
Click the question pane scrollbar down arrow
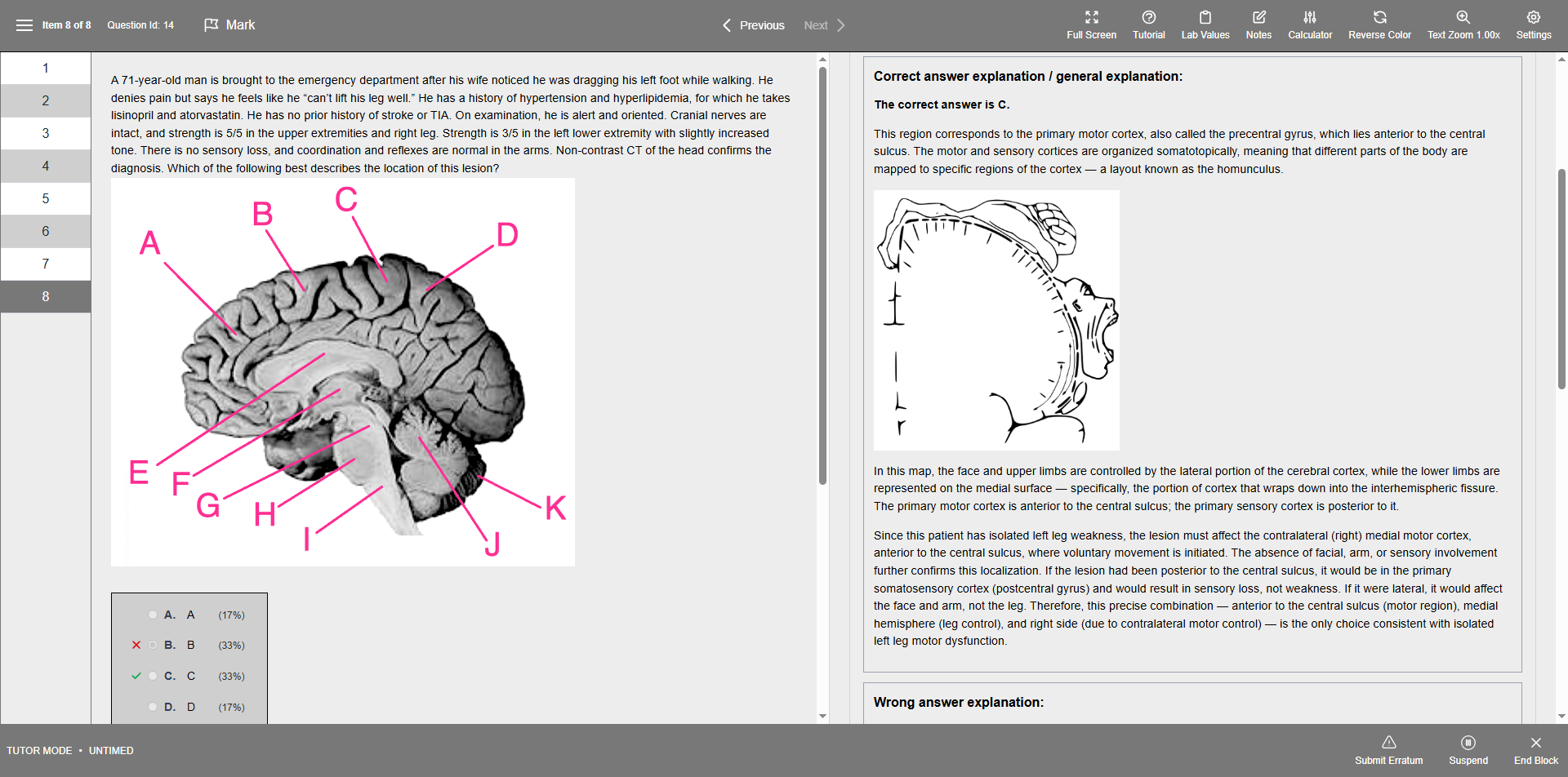pyautogui.click(x=822, y=716)
